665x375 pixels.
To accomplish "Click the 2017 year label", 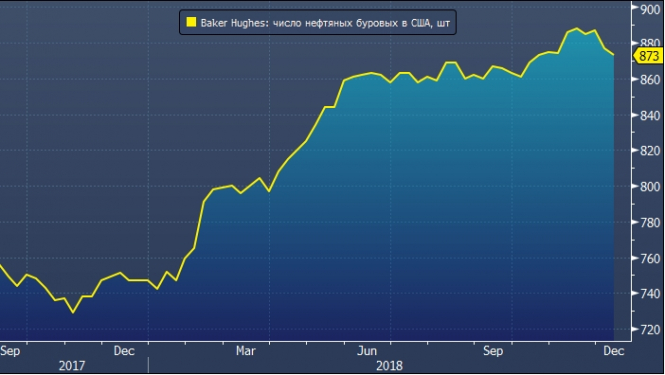I will (x=72, y=366).
